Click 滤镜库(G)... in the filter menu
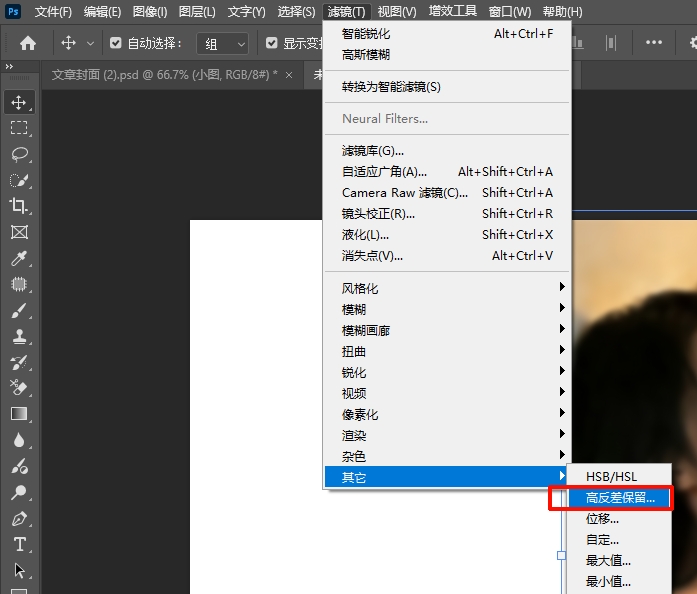The image size is (697, 594). click(373, 150)
